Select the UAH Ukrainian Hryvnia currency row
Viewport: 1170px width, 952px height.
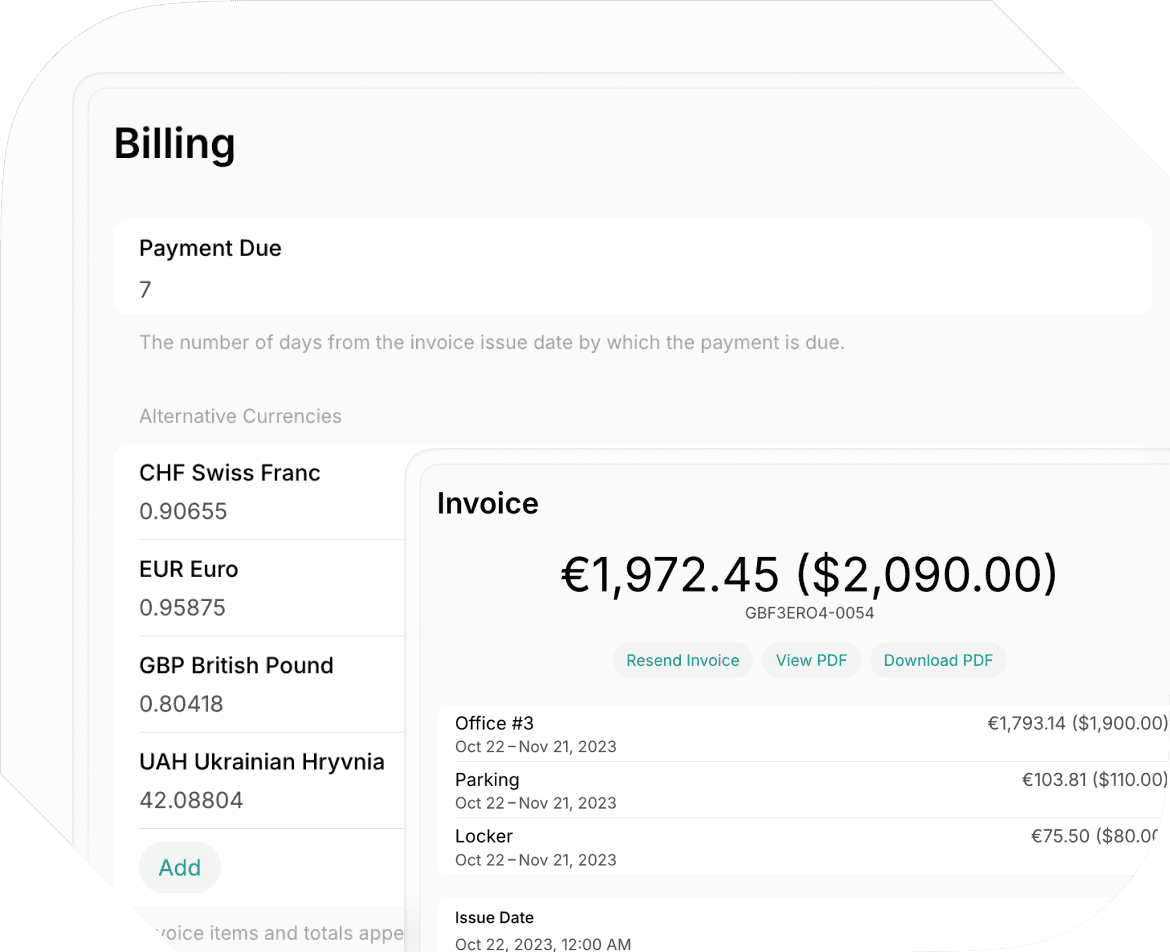click(x=259, y=780)
